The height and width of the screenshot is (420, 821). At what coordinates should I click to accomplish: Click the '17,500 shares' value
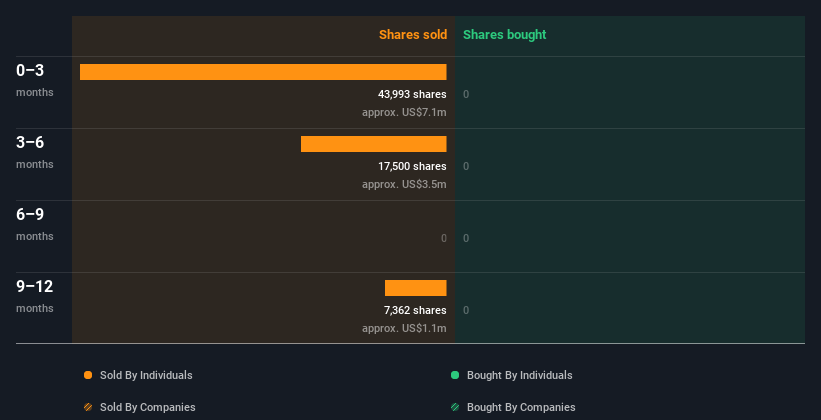(x=412, y=167)
